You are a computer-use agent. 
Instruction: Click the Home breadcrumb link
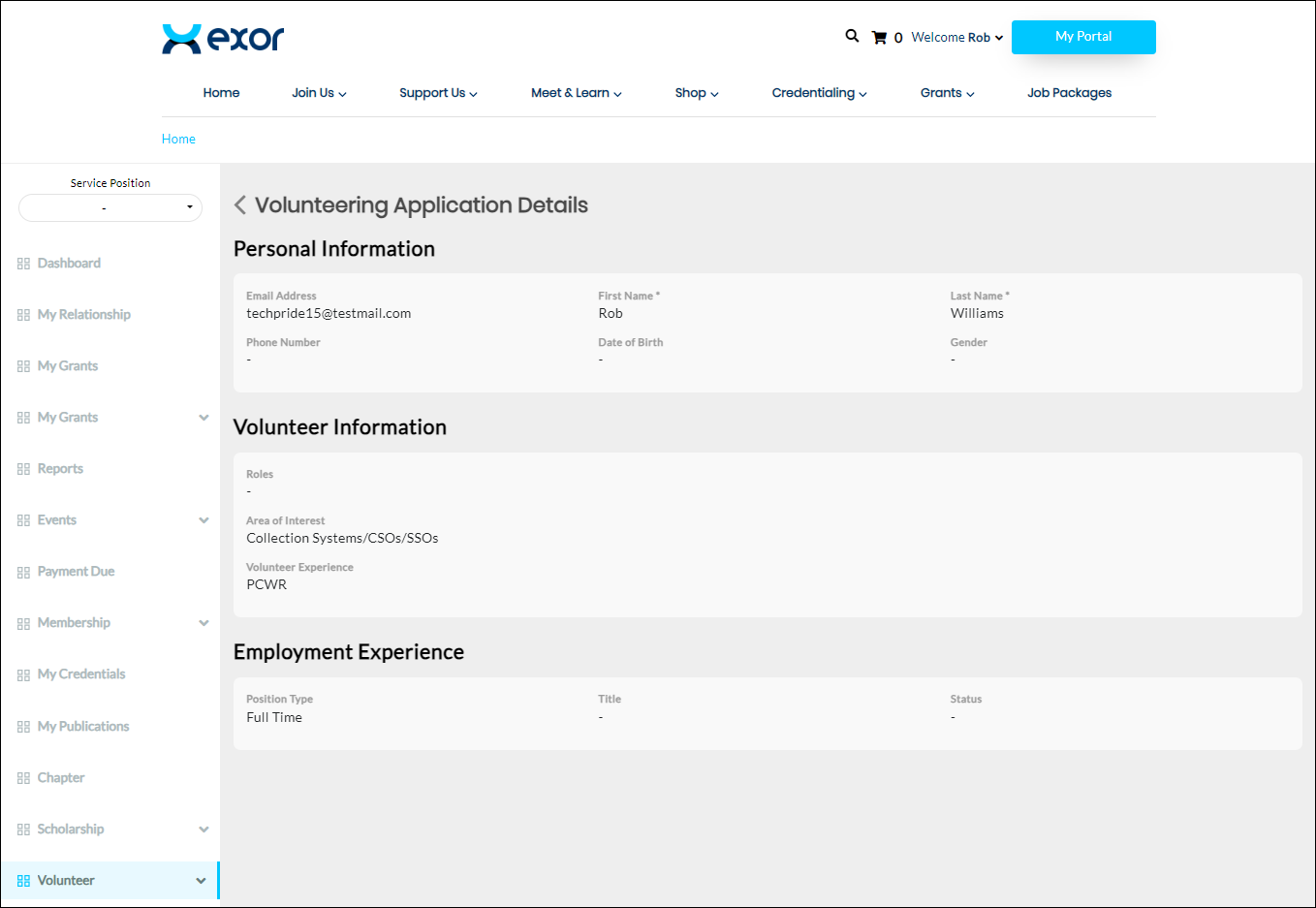click(x=178, y=139)
